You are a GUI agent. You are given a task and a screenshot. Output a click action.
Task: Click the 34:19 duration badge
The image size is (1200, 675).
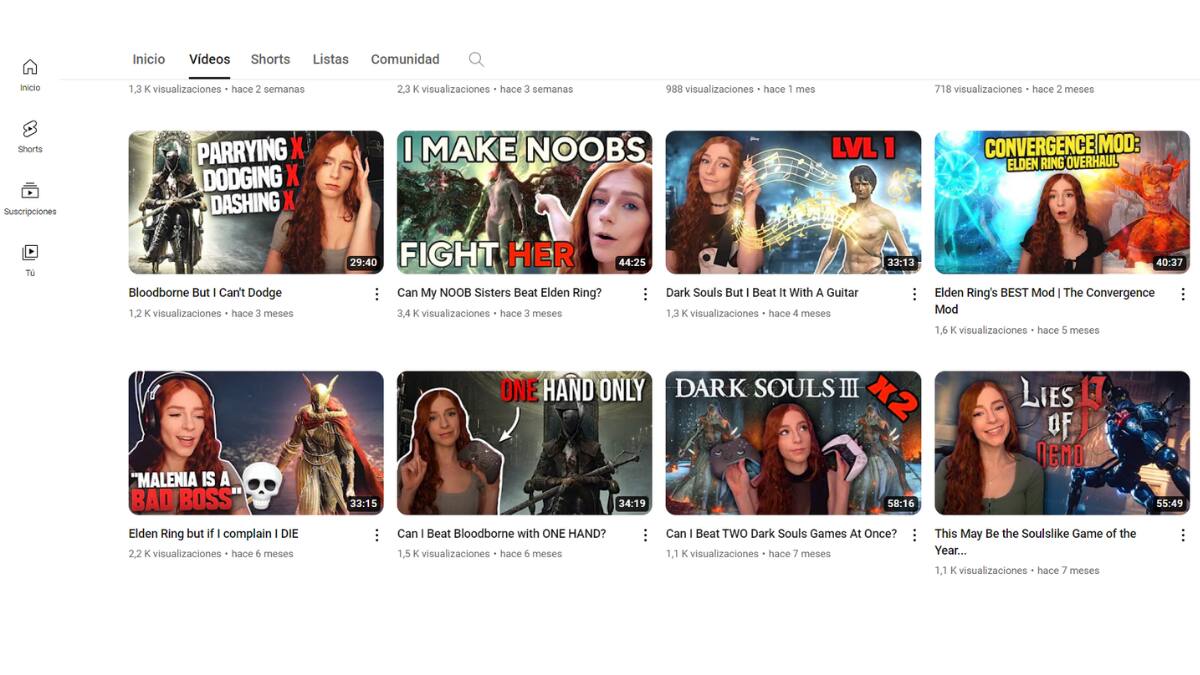[x=631, y=504]
